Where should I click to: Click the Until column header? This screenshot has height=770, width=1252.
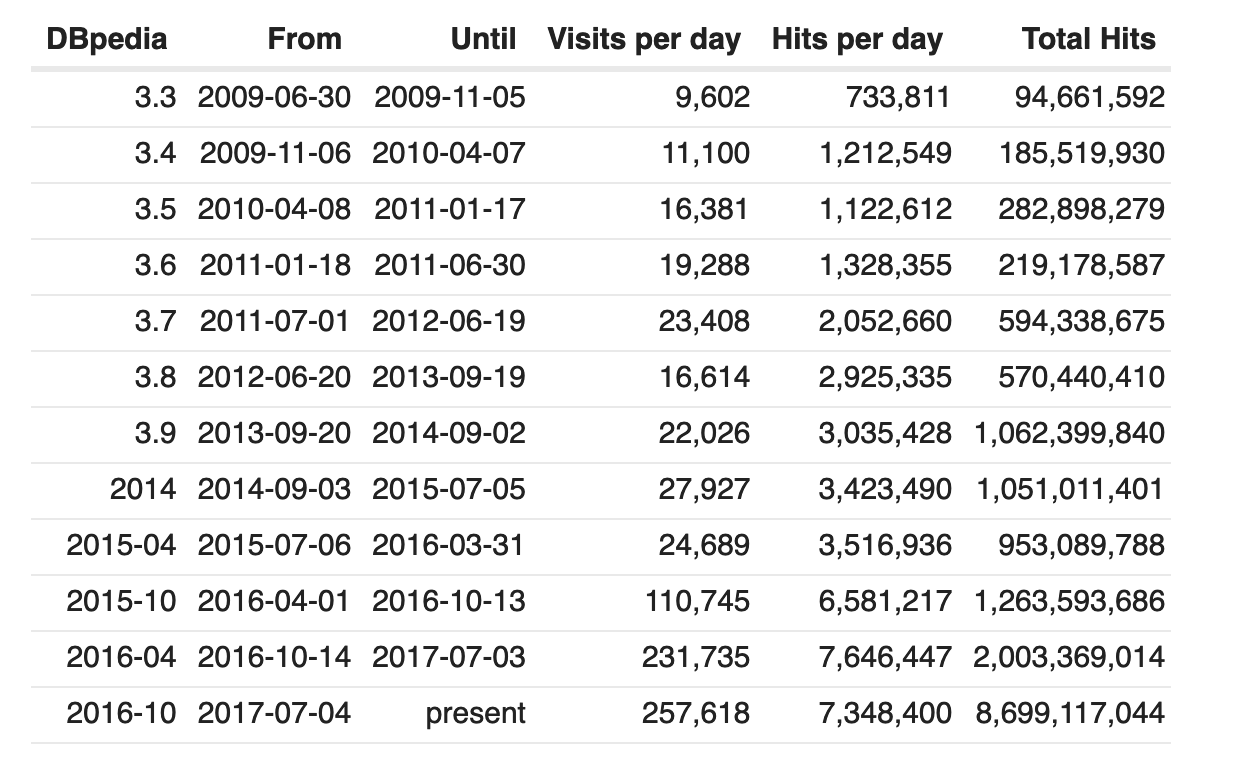(483, 39)
